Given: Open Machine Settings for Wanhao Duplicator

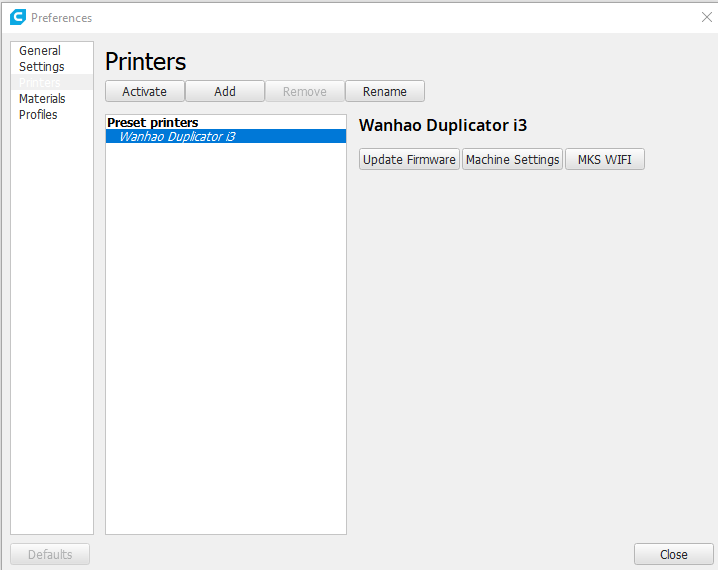Looking at the screenshot, I should (x=512, y=159).
